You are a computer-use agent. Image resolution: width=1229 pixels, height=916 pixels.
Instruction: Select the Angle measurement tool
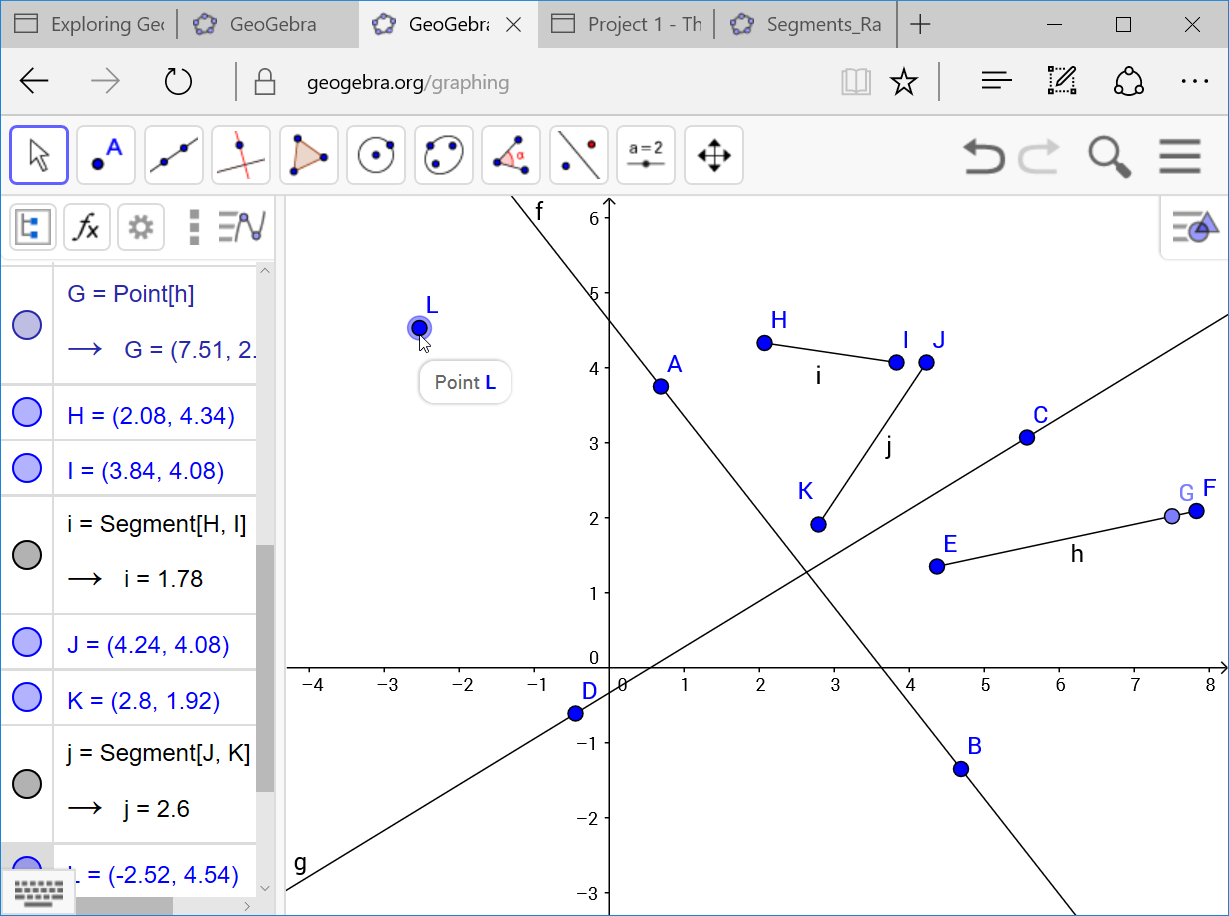pos(510,155)
